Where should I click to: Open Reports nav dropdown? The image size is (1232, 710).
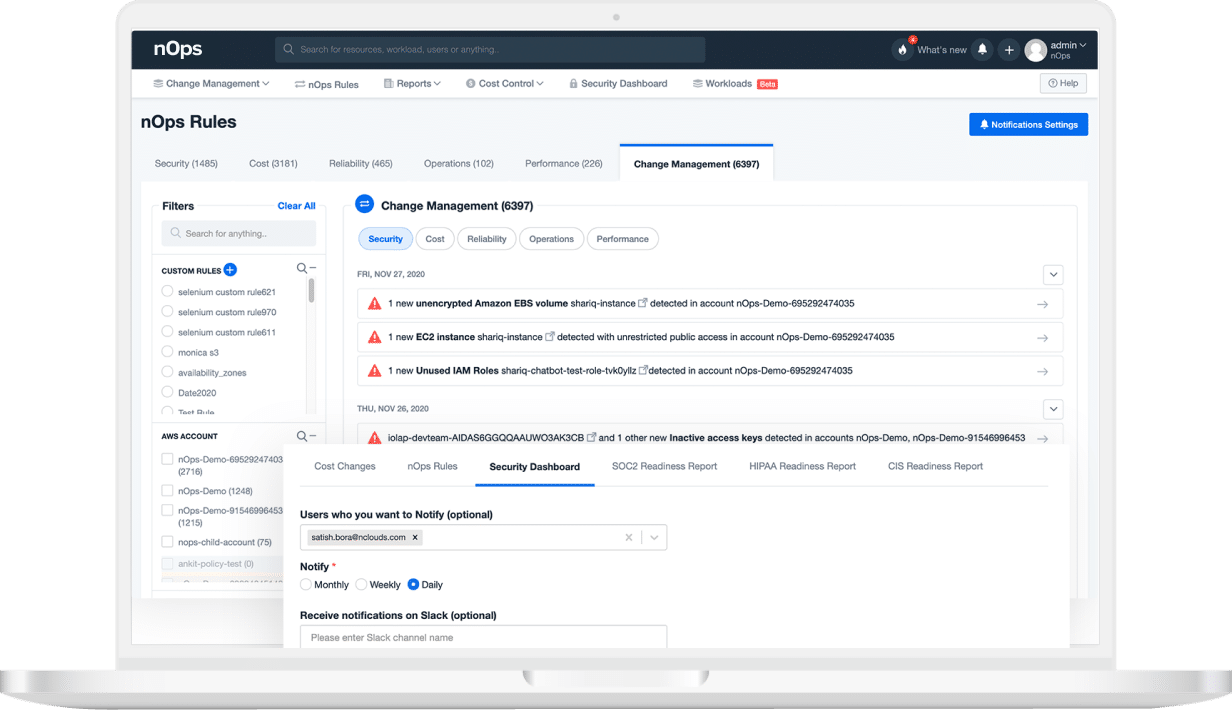click(x=412, y=83)
